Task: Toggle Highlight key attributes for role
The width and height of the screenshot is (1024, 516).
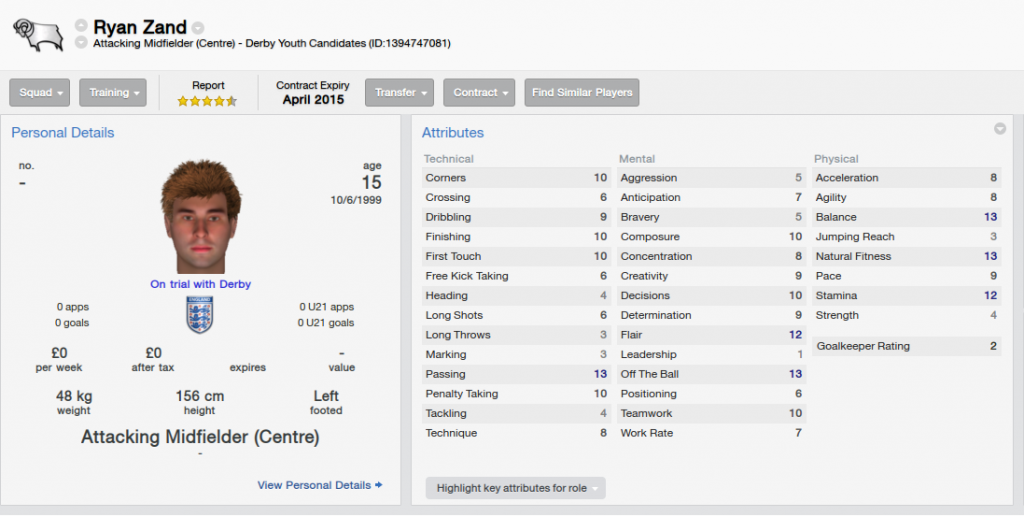Action: (515, 488)
